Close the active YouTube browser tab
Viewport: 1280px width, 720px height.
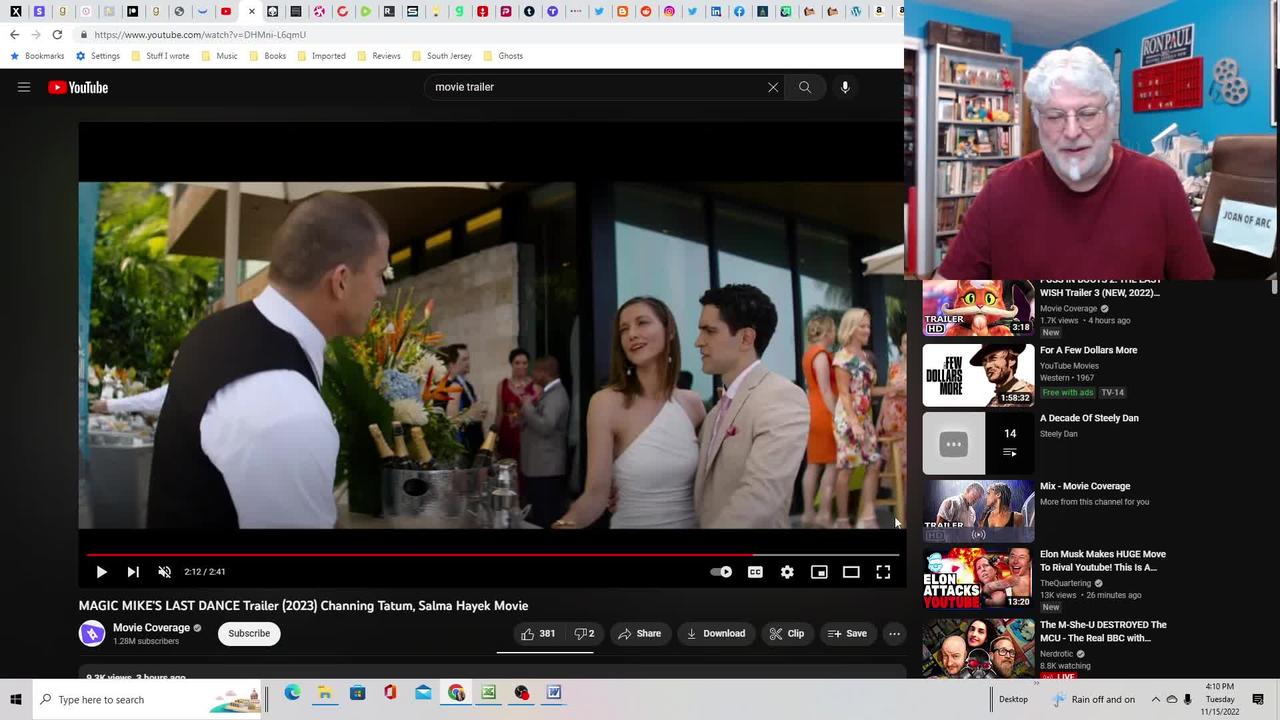click(x=251, y=12)
